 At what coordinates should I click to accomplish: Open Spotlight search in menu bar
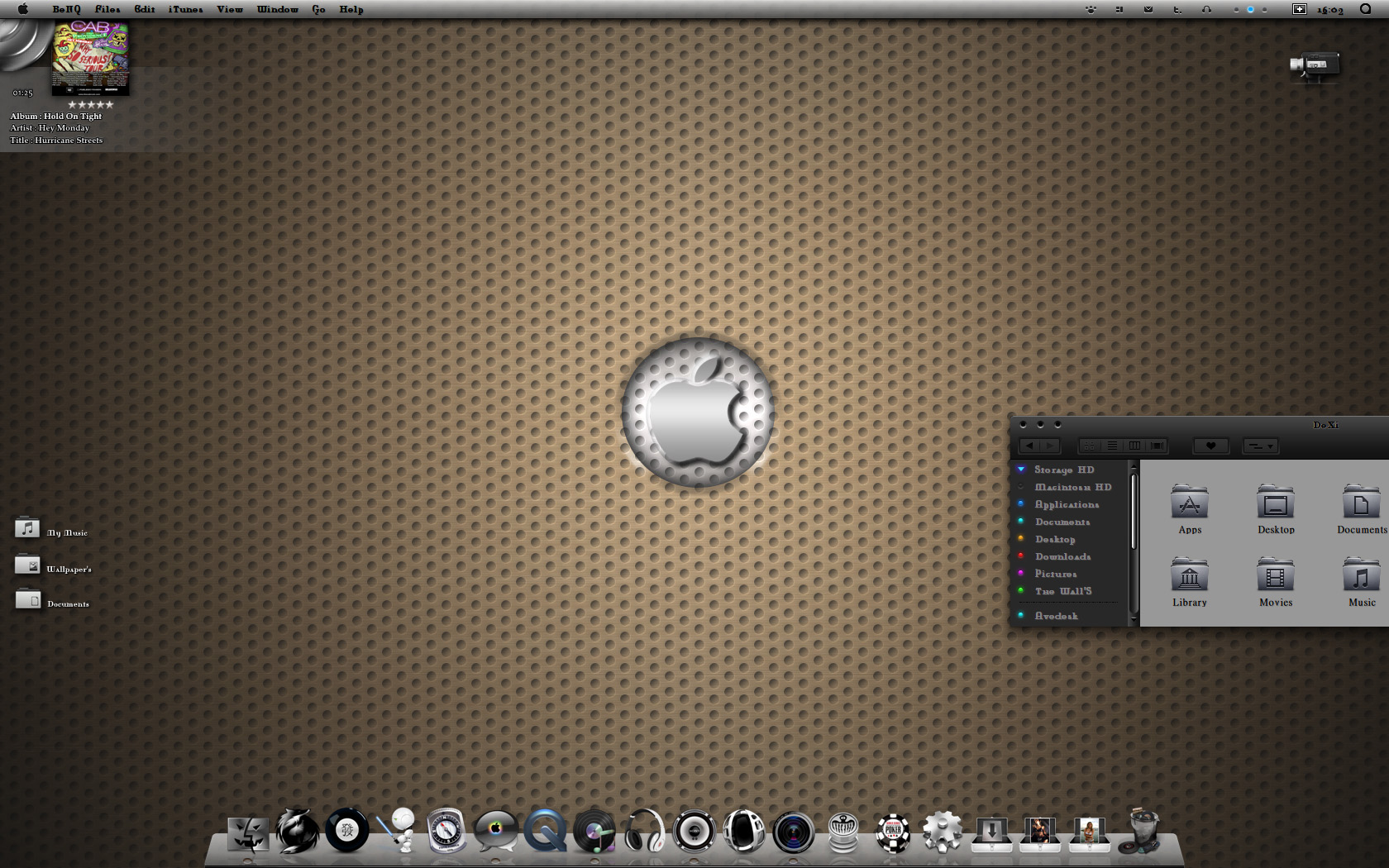(1366, 9)
